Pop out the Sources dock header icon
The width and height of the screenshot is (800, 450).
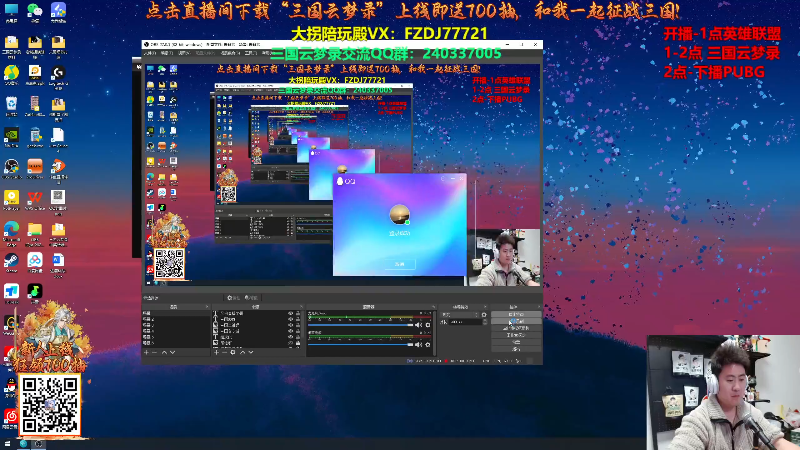tap(301, 307)
